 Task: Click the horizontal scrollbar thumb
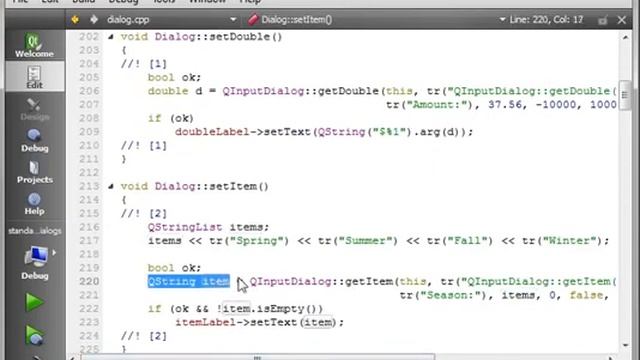(257, 357)
